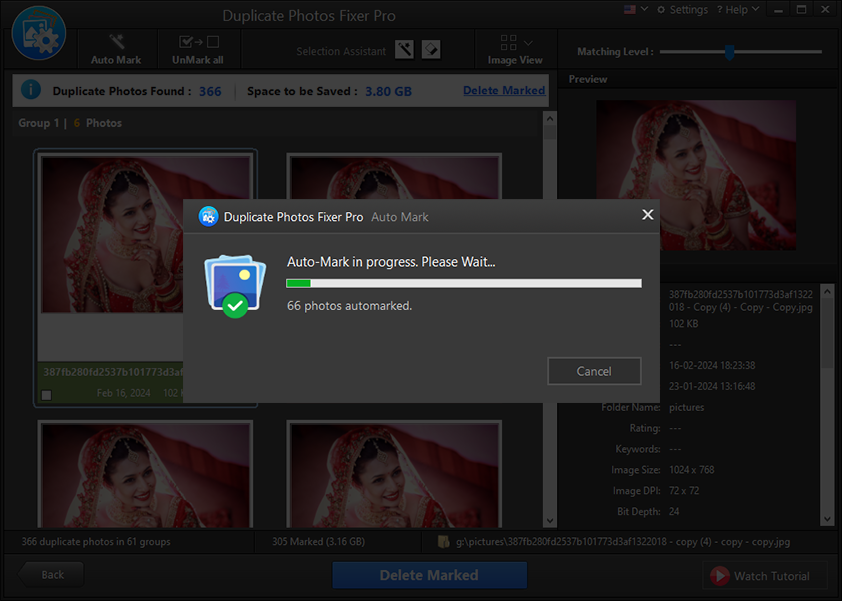Image resolution: width=842 pixels, height=601 pixels.
Task: Click the Back button
Action: (52, 575)
